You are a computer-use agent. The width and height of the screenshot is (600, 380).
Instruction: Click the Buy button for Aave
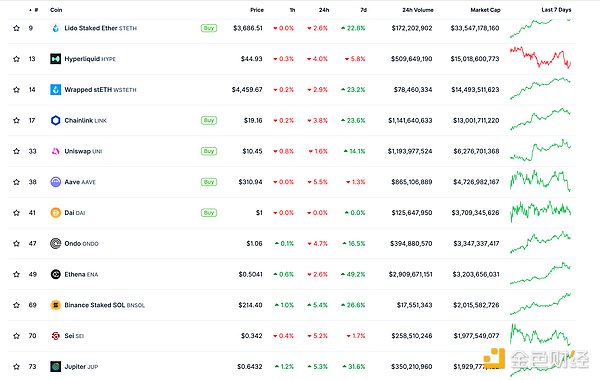(x=209, y=182)
